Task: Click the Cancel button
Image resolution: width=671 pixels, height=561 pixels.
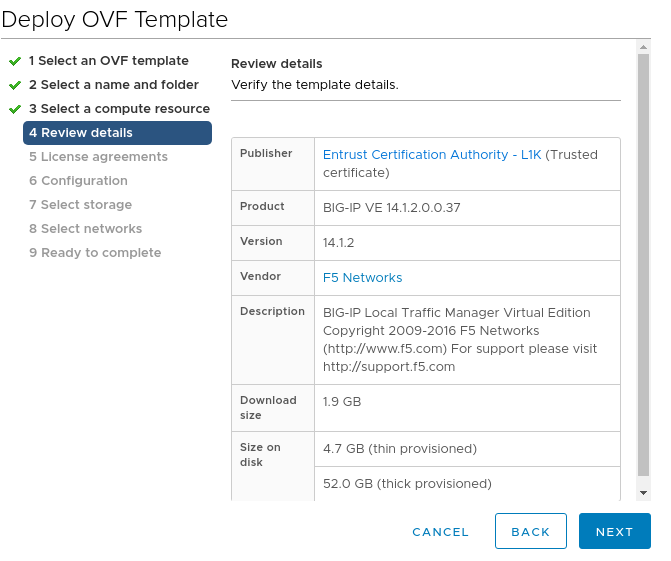Action: click(x=440, y=532)
